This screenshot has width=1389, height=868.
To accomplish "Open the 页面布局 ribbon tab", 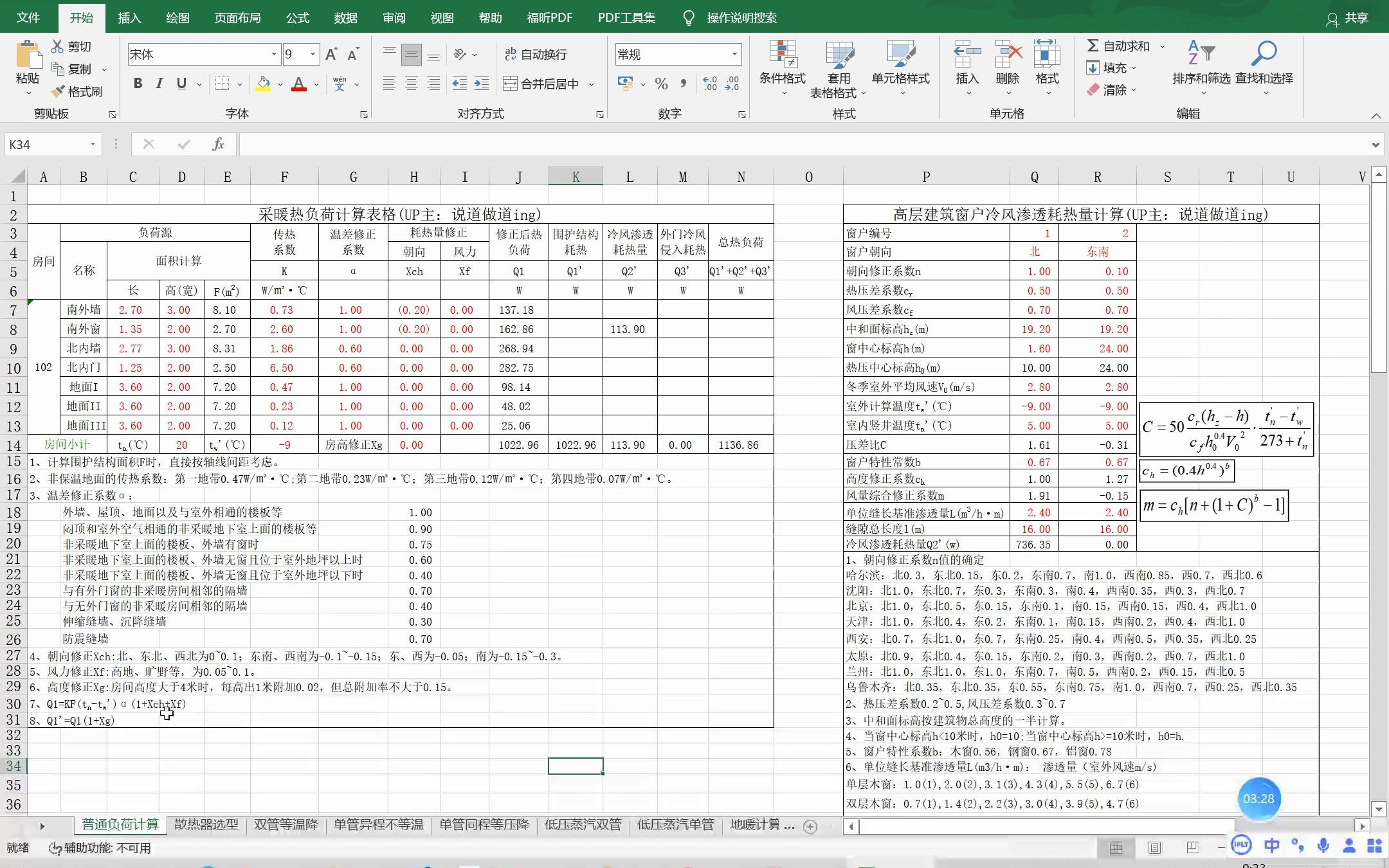I will pyautogui.click(x=237, y=17).
